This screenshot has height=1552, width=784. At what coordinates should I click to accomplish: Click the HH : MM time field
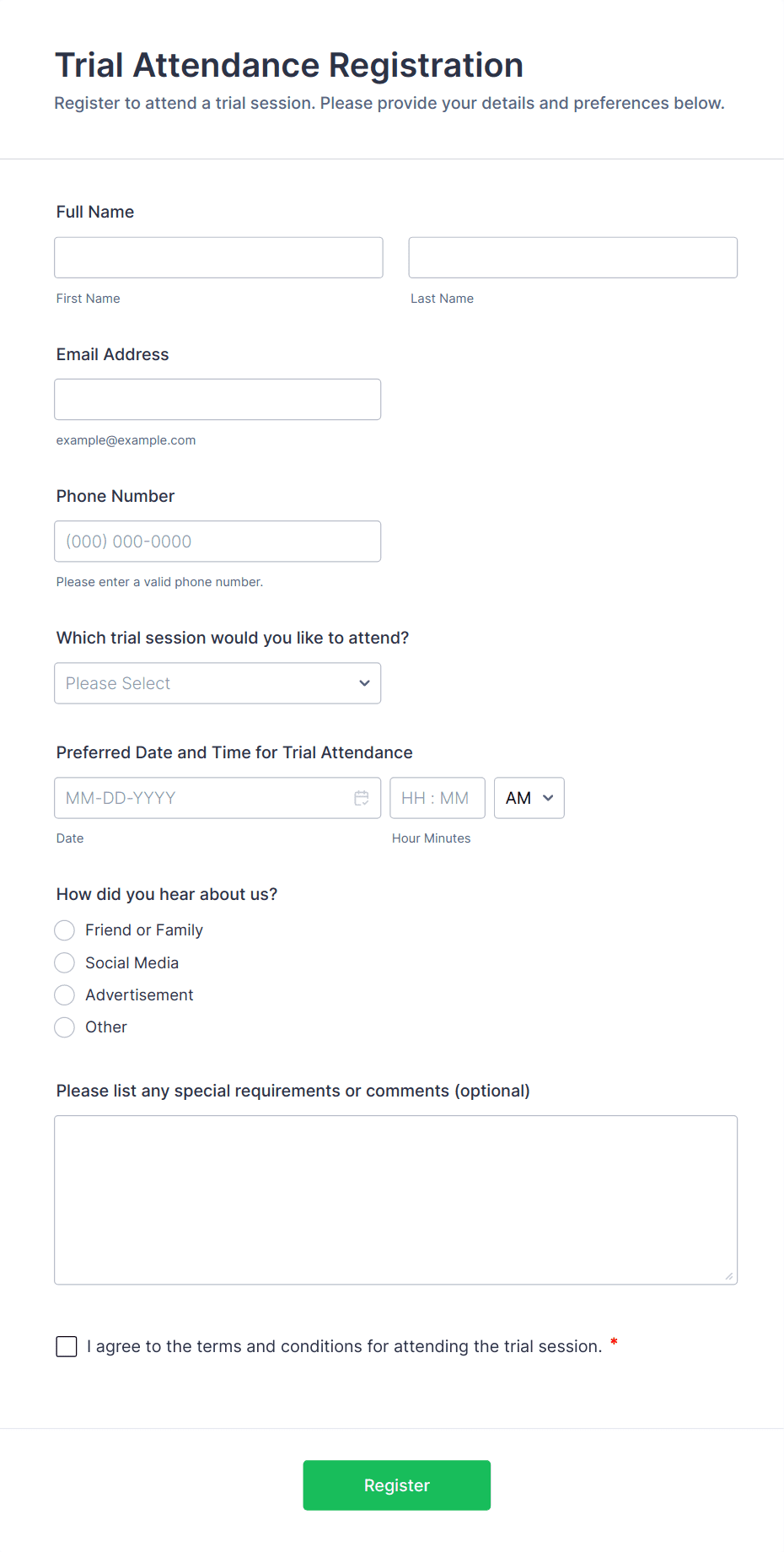[437, 798]
